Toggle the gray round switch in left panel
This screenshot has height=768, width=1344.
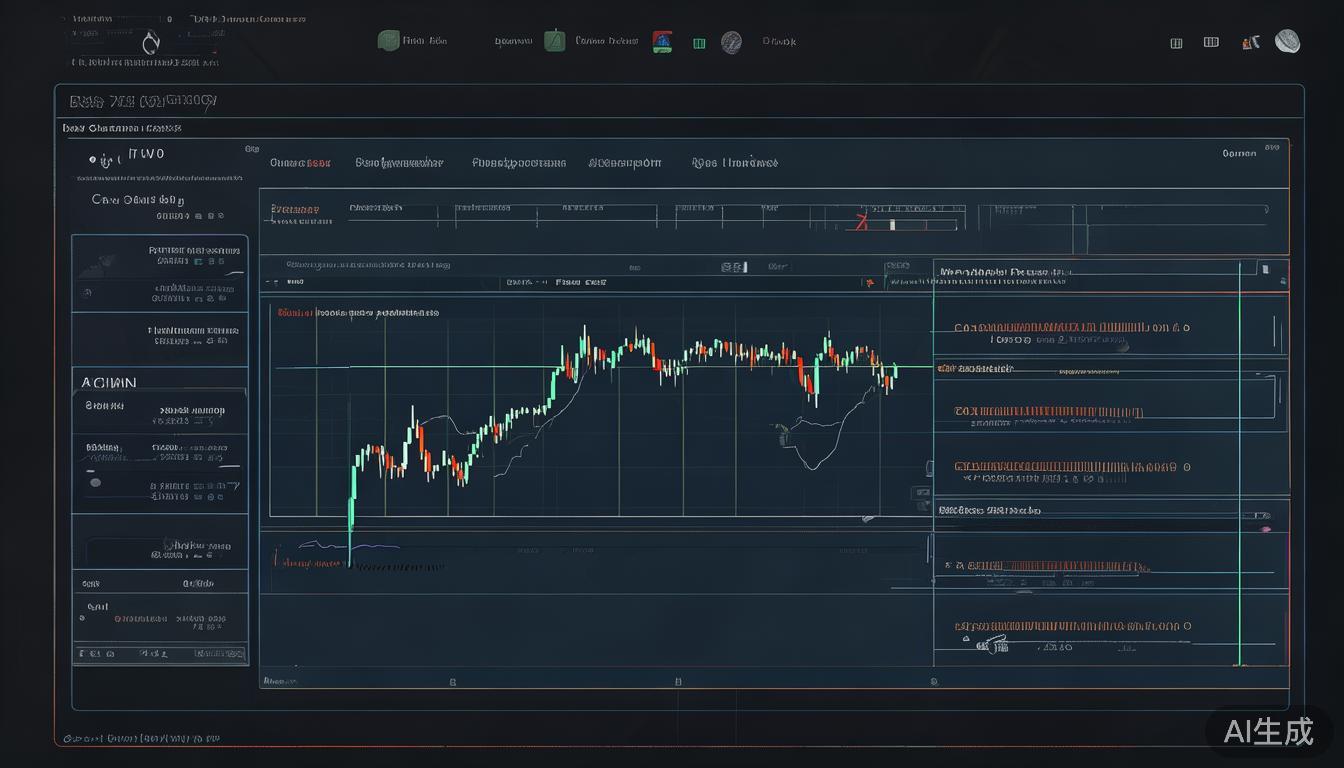[95, 482]
